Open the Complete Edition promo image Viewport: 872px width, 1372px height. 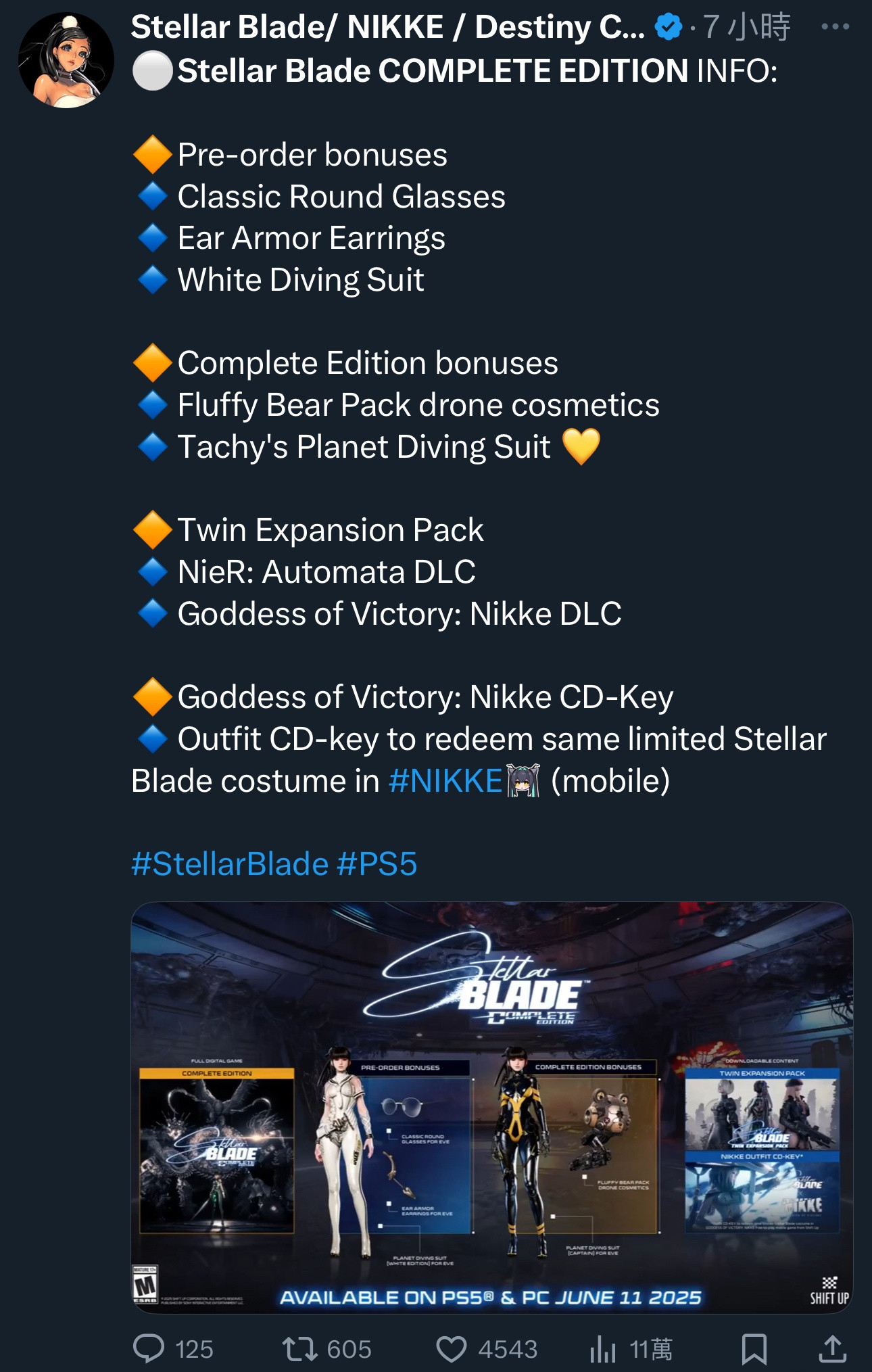pyautogui.click(x=492, y=1108)
